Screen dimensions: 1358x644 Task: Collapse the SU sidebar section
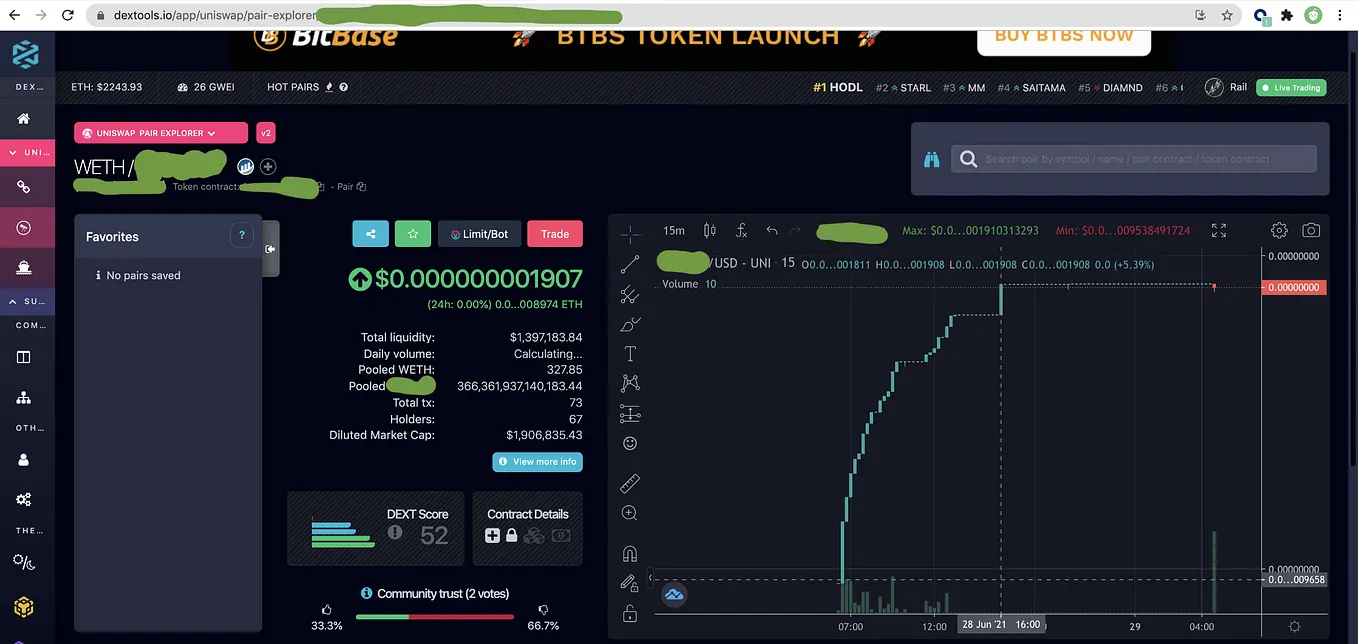coord(27,301)
